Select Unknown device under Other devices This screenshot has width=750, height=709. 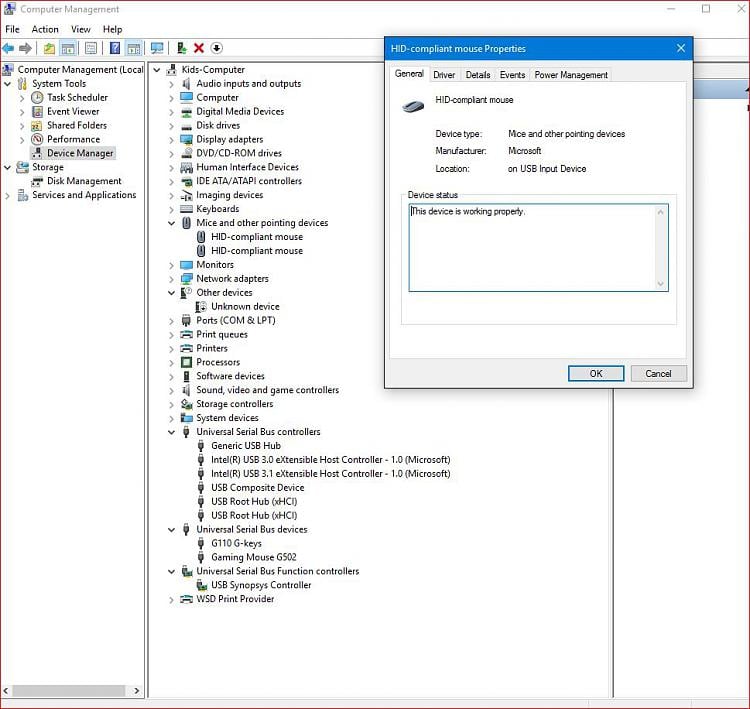pyautogui.click(x=245, y=307)
